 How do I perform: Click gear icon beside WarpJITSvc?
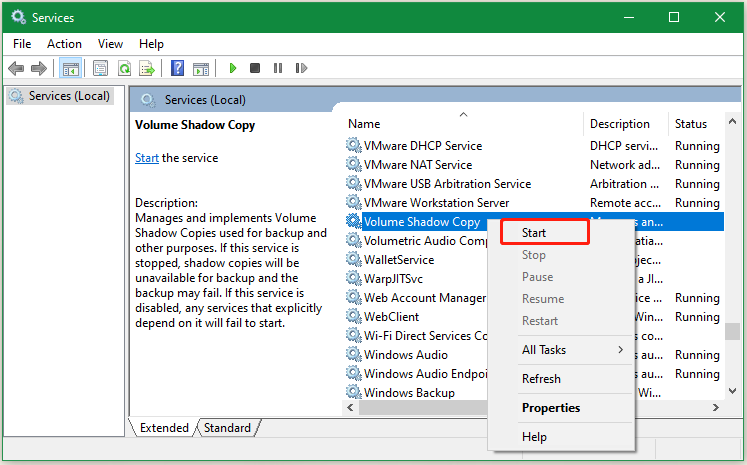[x=353, y=278]
